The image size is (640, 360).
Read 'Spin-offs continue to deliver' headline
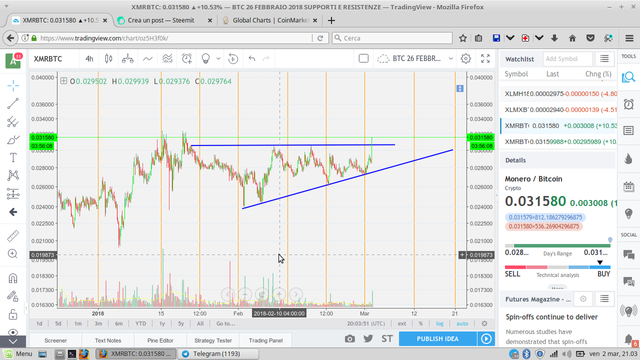551,317
